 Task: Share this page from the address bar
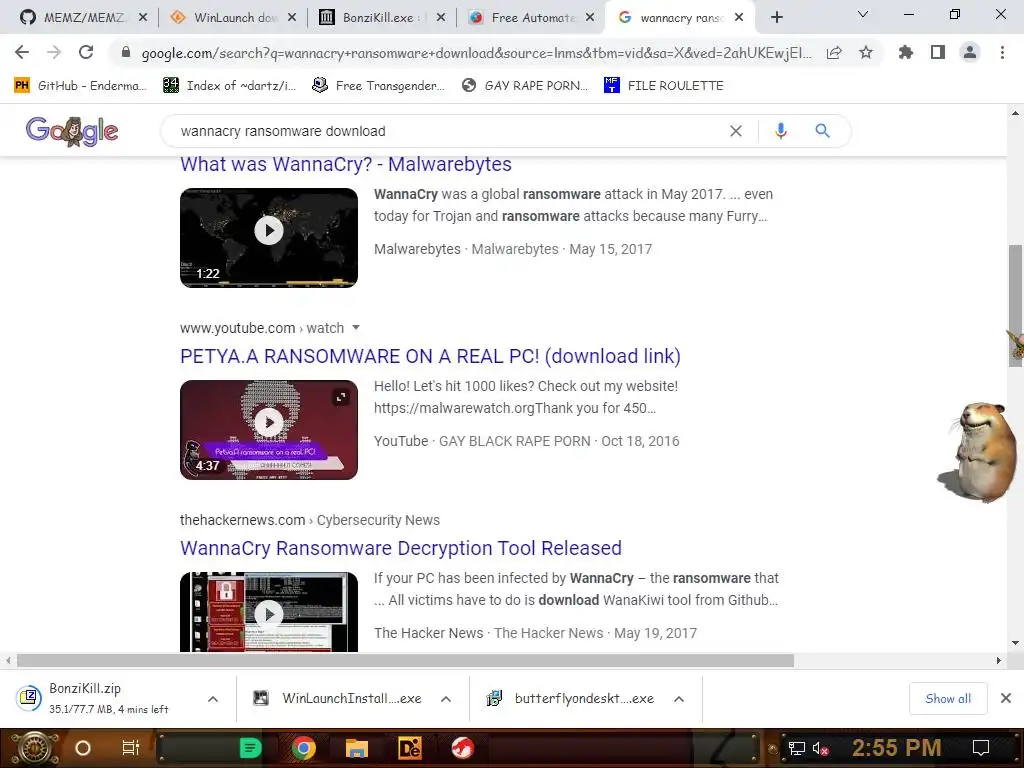[834, 53]
